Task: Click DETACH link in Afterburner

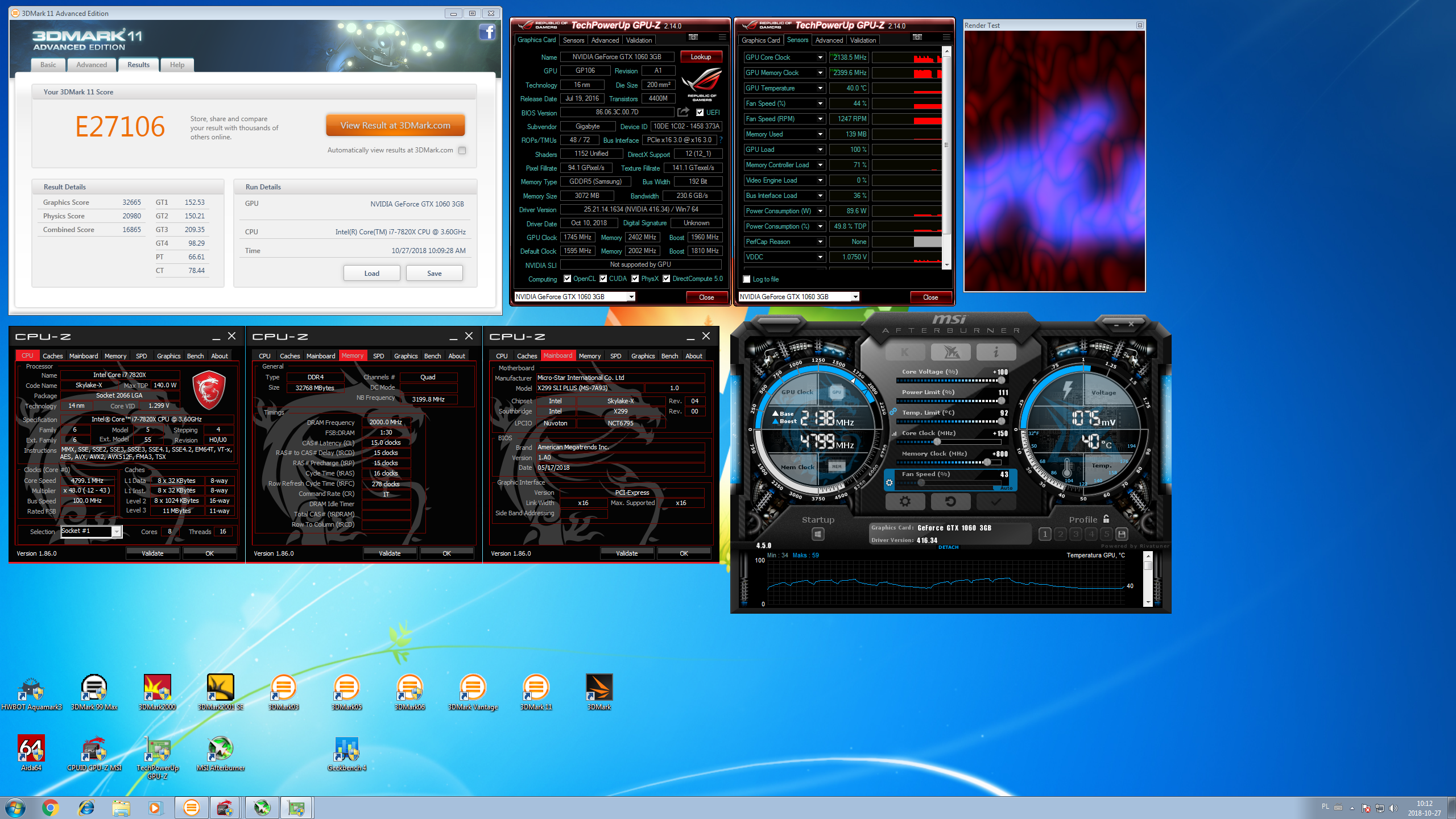Action: coord(949,547)
